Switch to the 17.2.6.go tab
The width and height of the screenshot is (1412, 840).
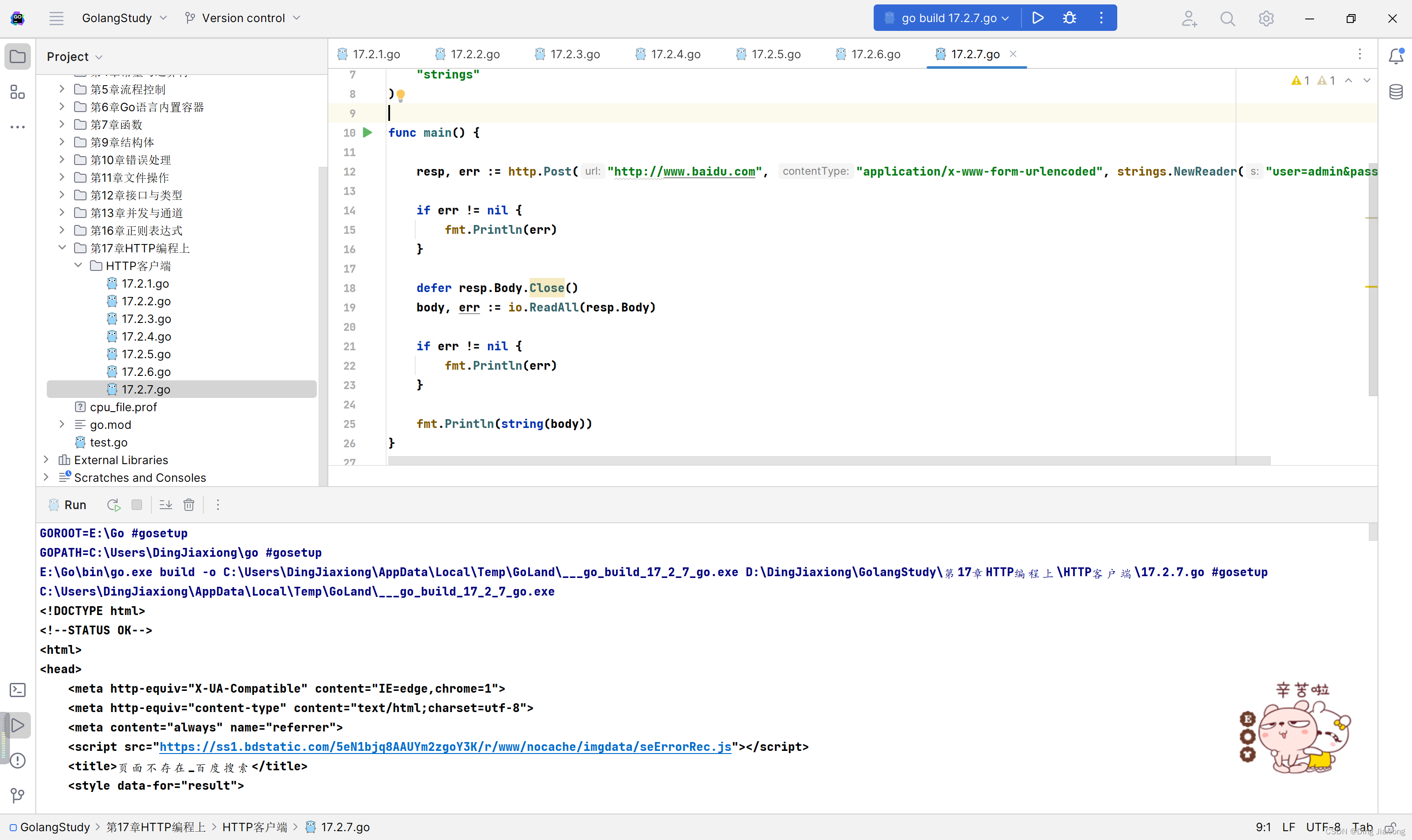(868, 54)
